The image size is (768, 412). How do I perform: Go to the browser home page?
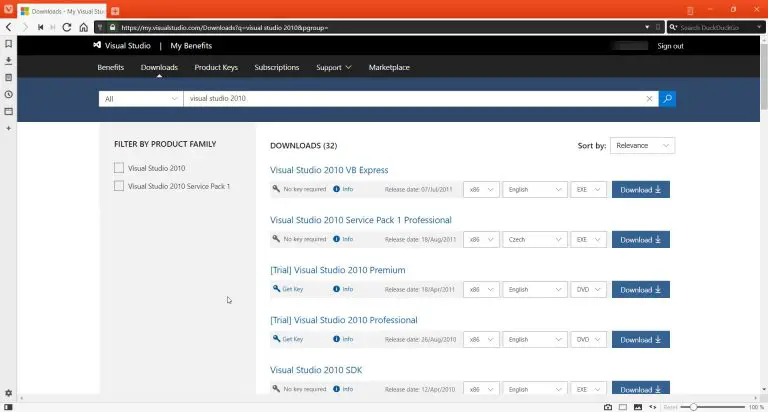tap(84, 27)
